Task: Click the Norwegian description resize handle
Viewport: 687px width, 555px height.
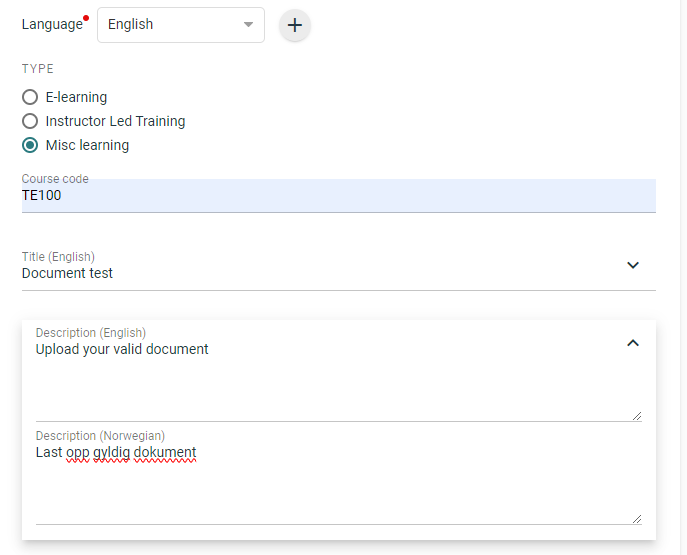Action: pos(637,519)
